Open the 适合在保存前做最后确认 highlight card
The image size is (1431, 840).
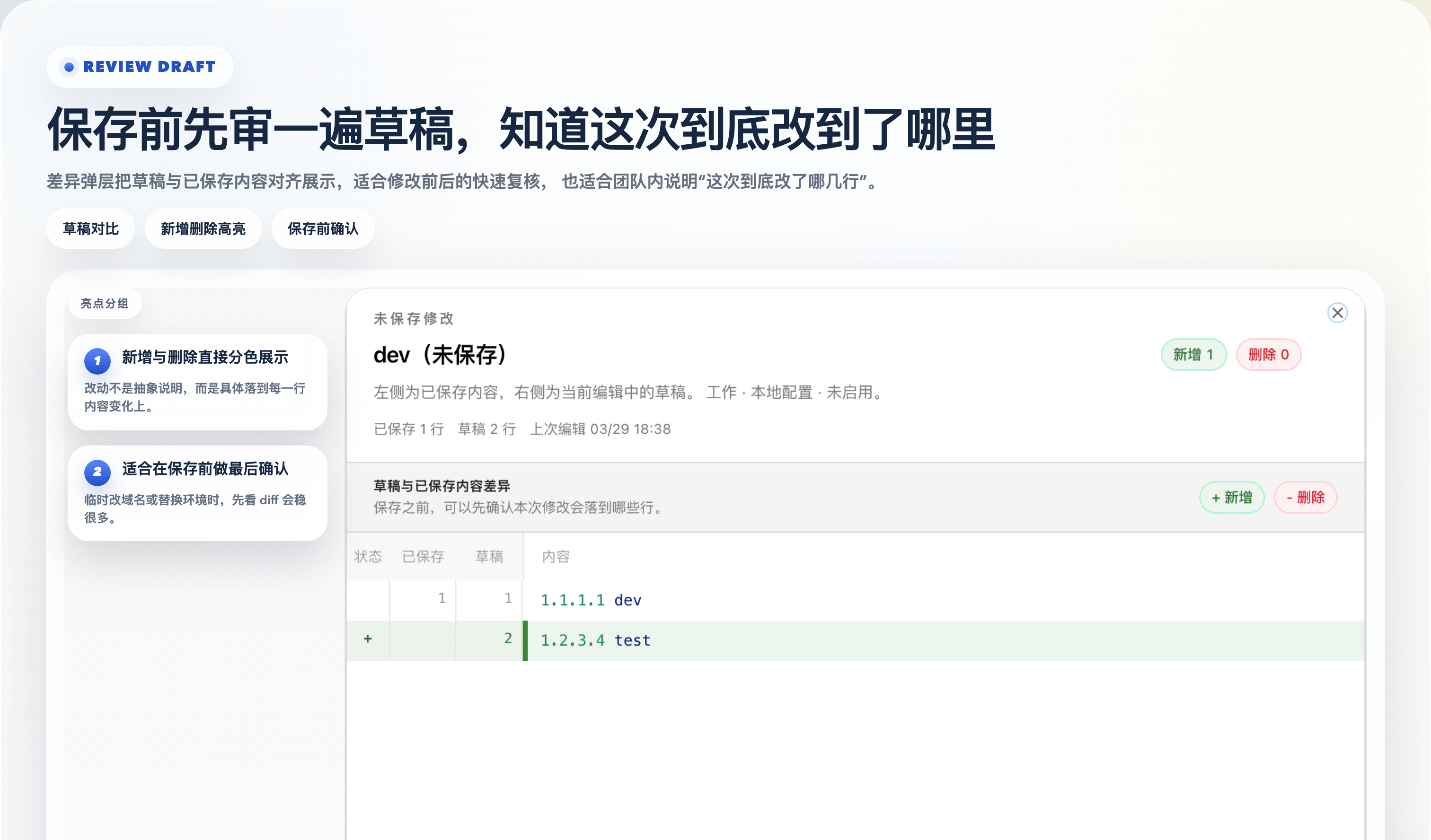pos(198,493)
